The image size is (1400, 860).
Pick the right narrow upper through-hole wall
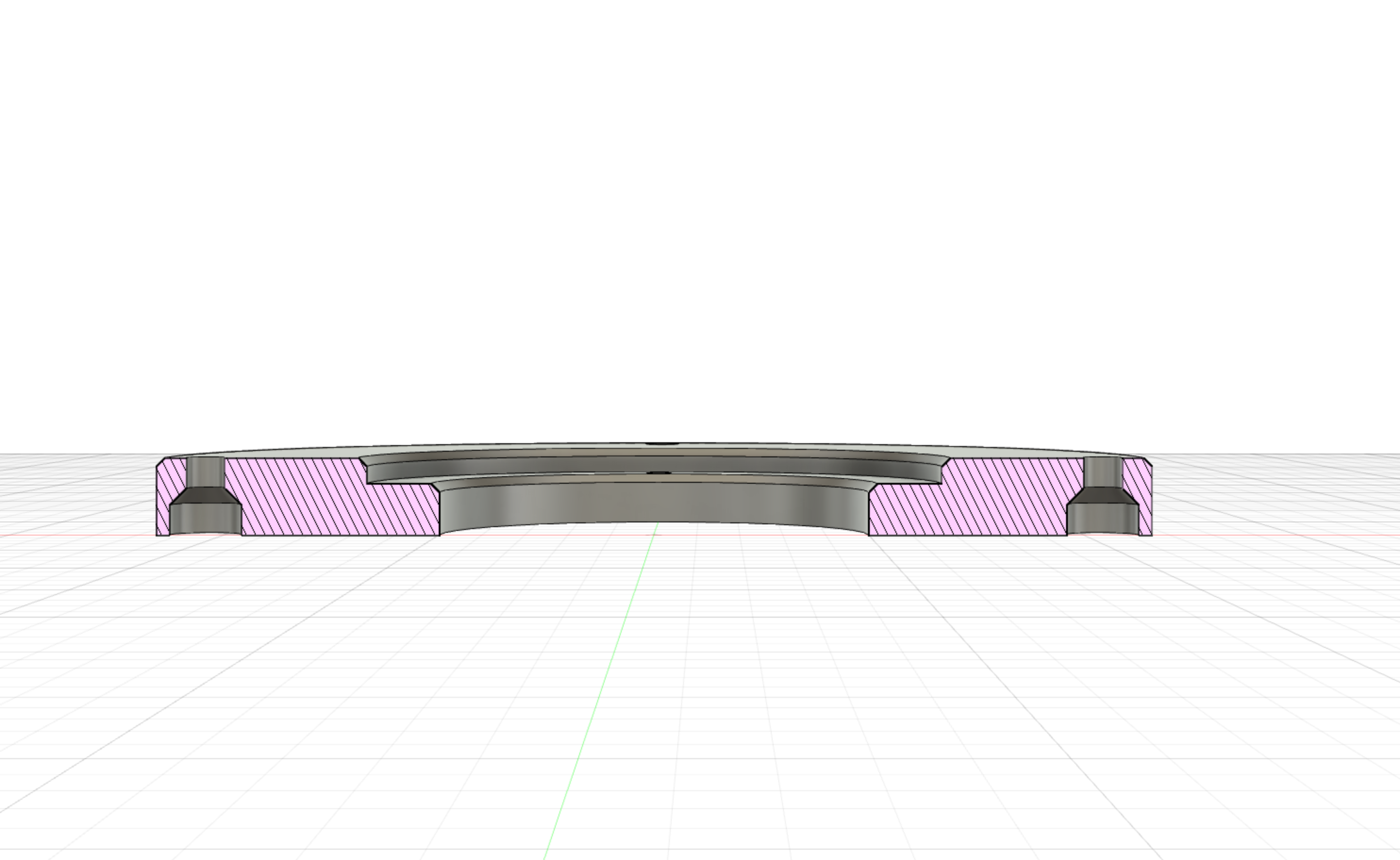(1102, 472)
